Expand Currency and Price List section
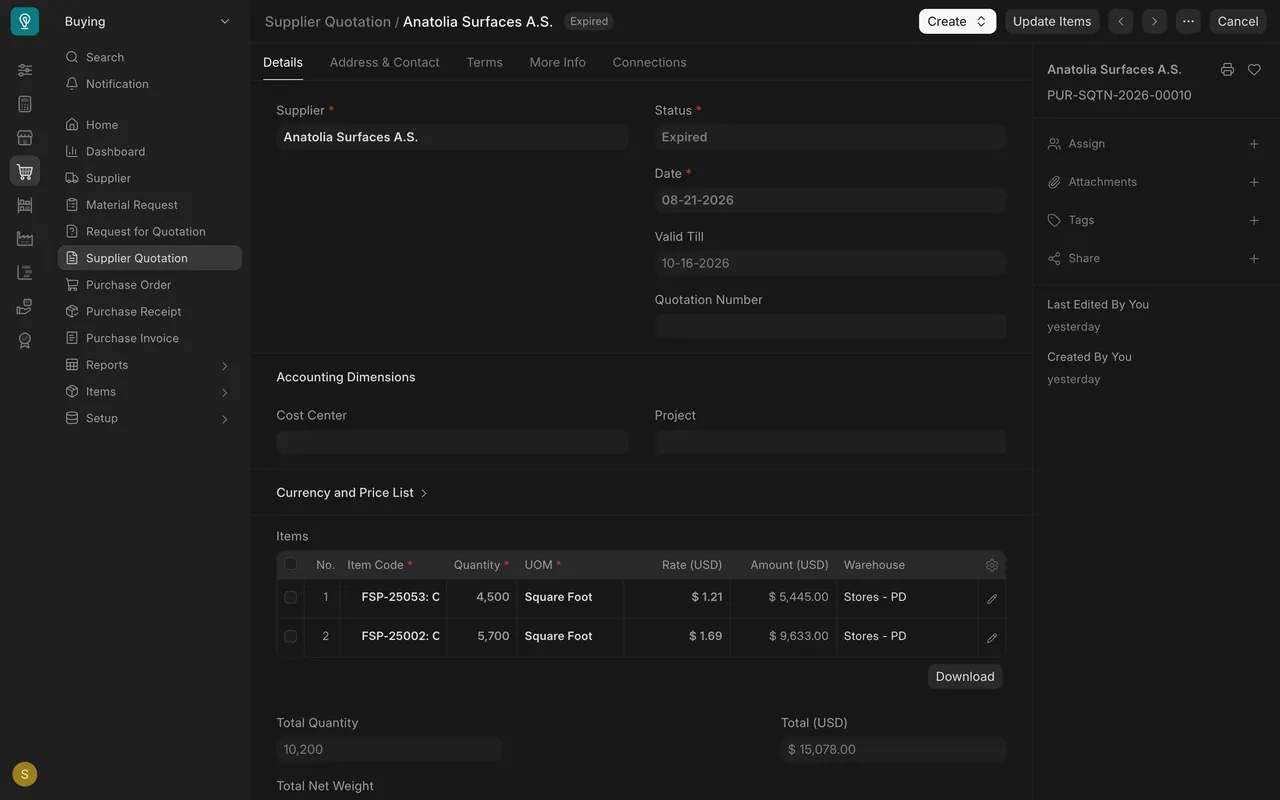1280x800 pixels. [x=352, y=493]
